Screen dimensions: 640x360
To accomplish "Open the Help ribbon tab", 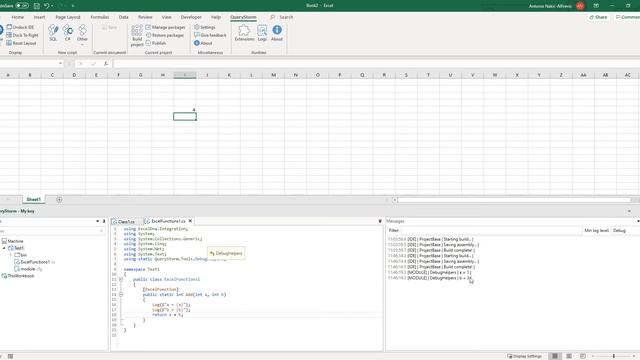I will coord(216,17).
